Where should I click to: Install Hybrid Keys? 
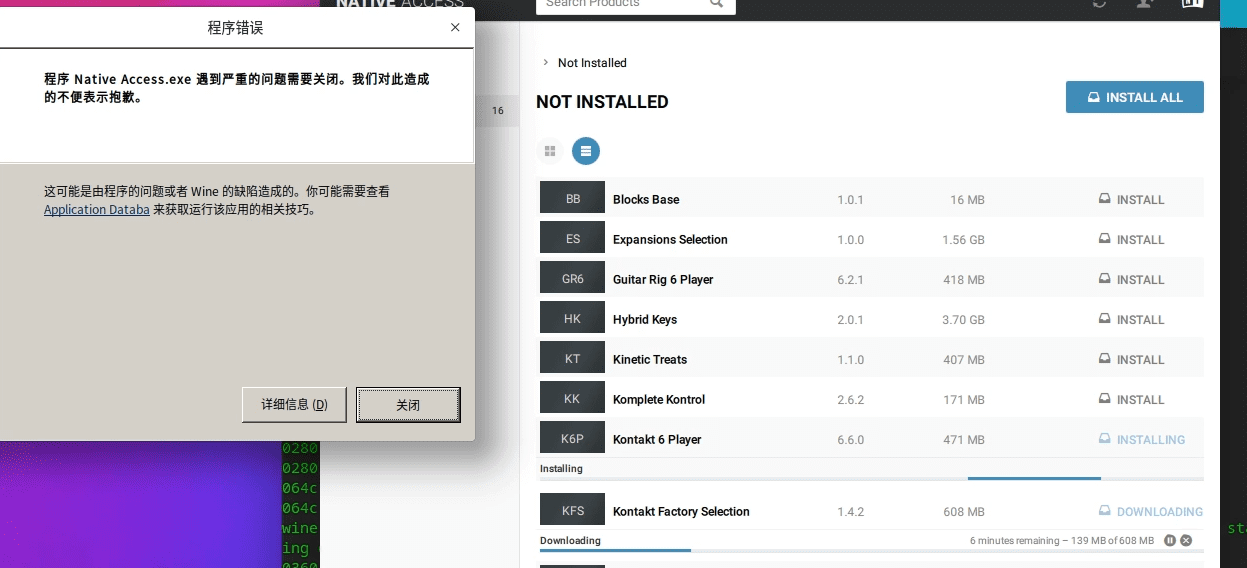tap(1132, 319)
